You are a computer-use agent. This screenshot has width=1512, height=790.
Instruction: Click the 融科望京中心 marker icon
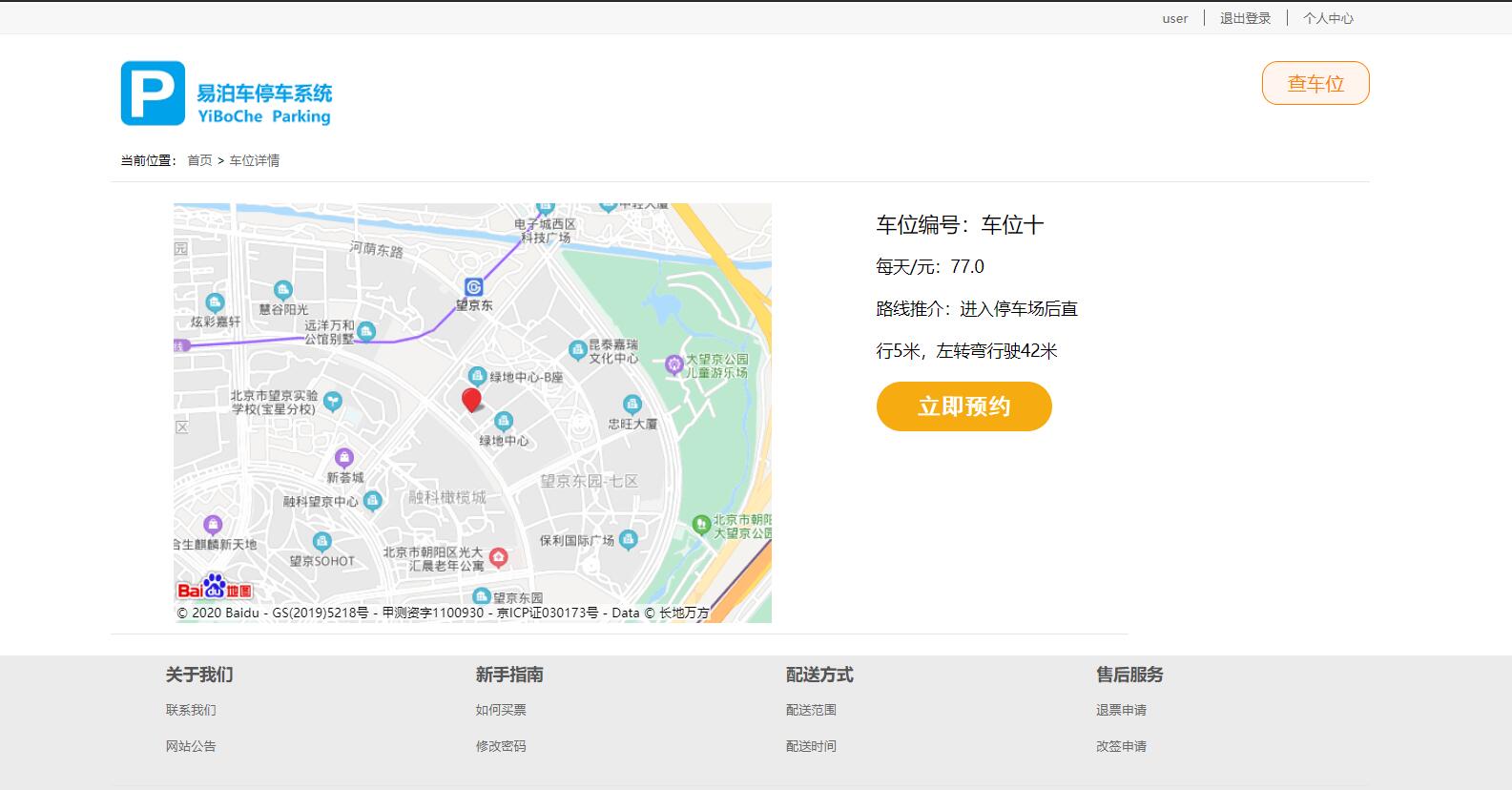(x=372, y=500)
